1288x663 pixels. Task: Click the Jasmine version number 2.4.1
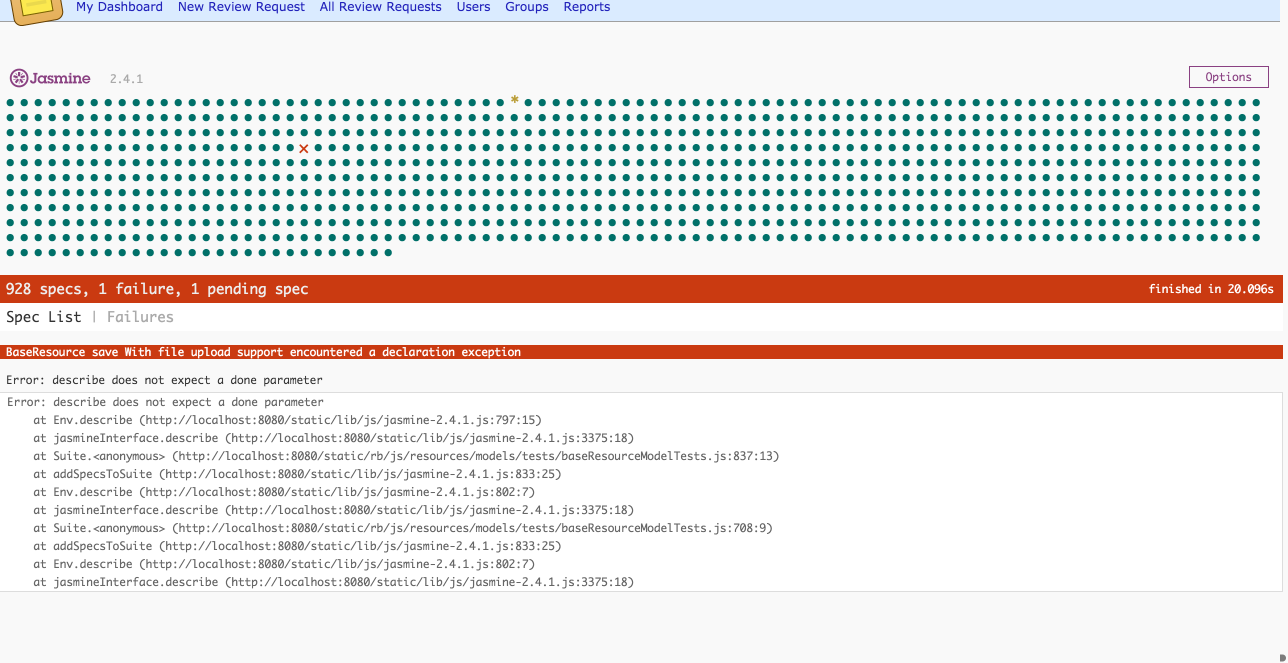point(126,78)
